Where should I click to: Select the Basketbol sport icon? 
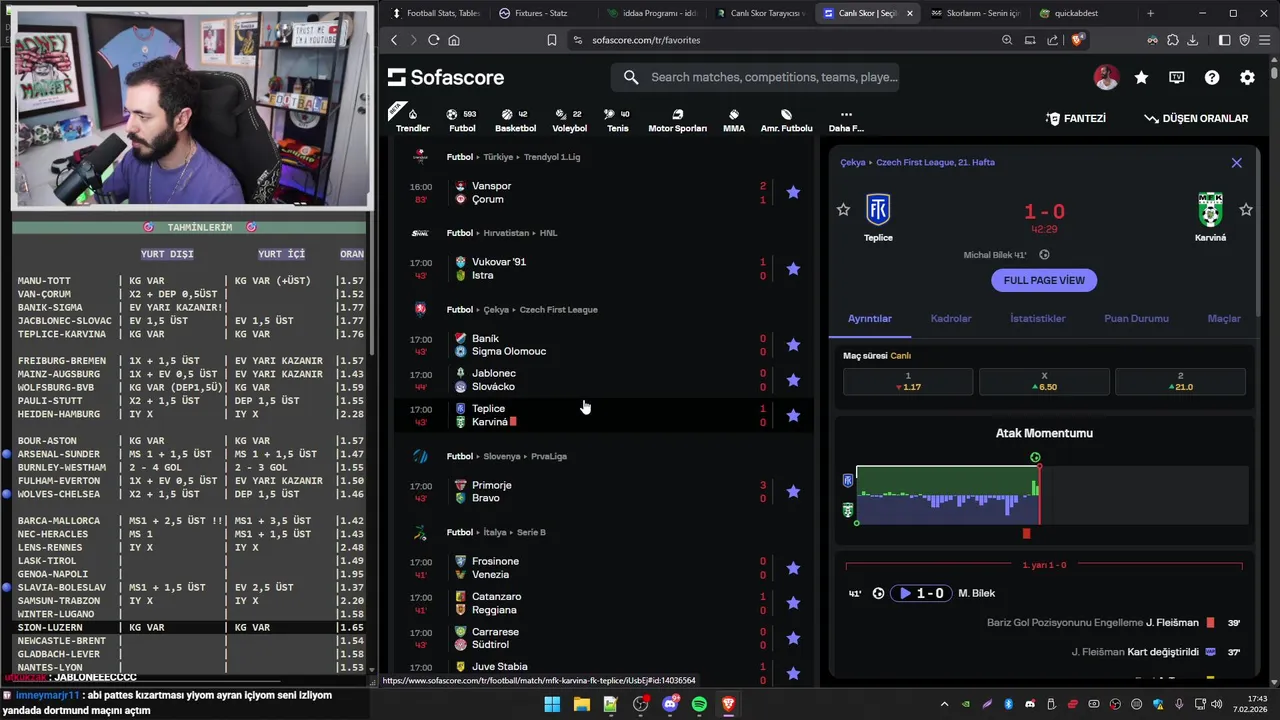pyautogui.click(x=515, y=120)
